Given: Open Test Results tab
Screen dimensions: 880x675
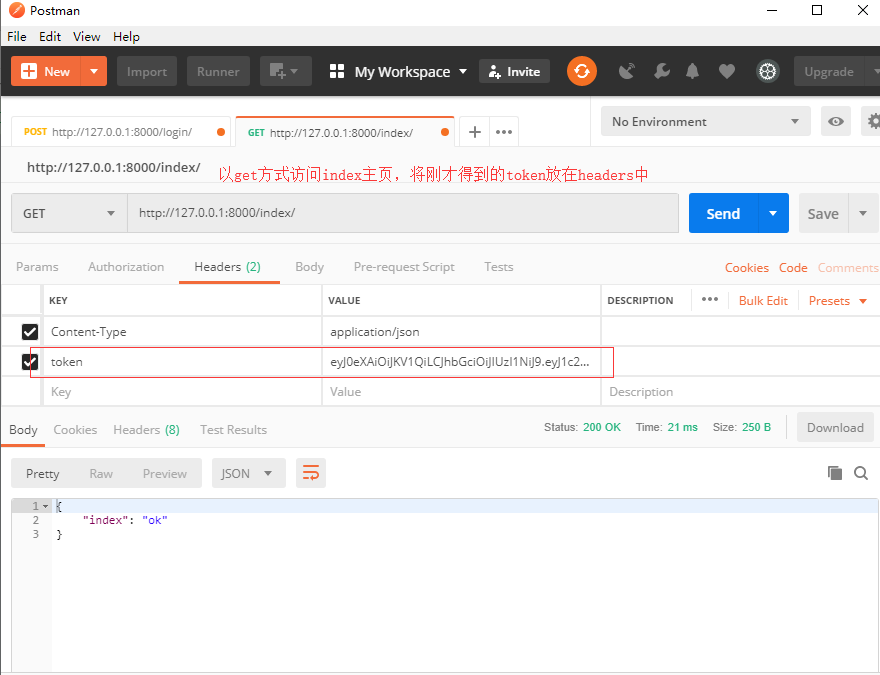Looking at the screenshot, I should click(233, 430).
